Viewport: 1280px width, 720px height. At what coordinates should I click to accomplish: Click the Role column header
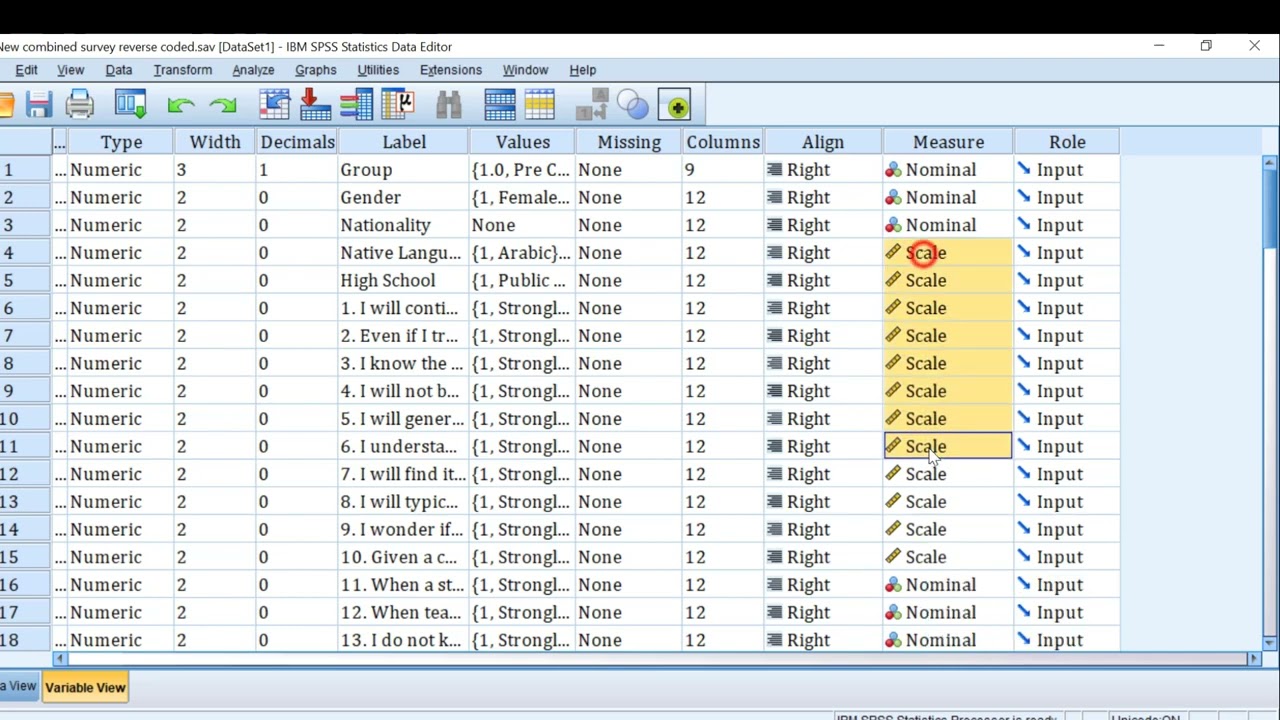click(1067, 142)
